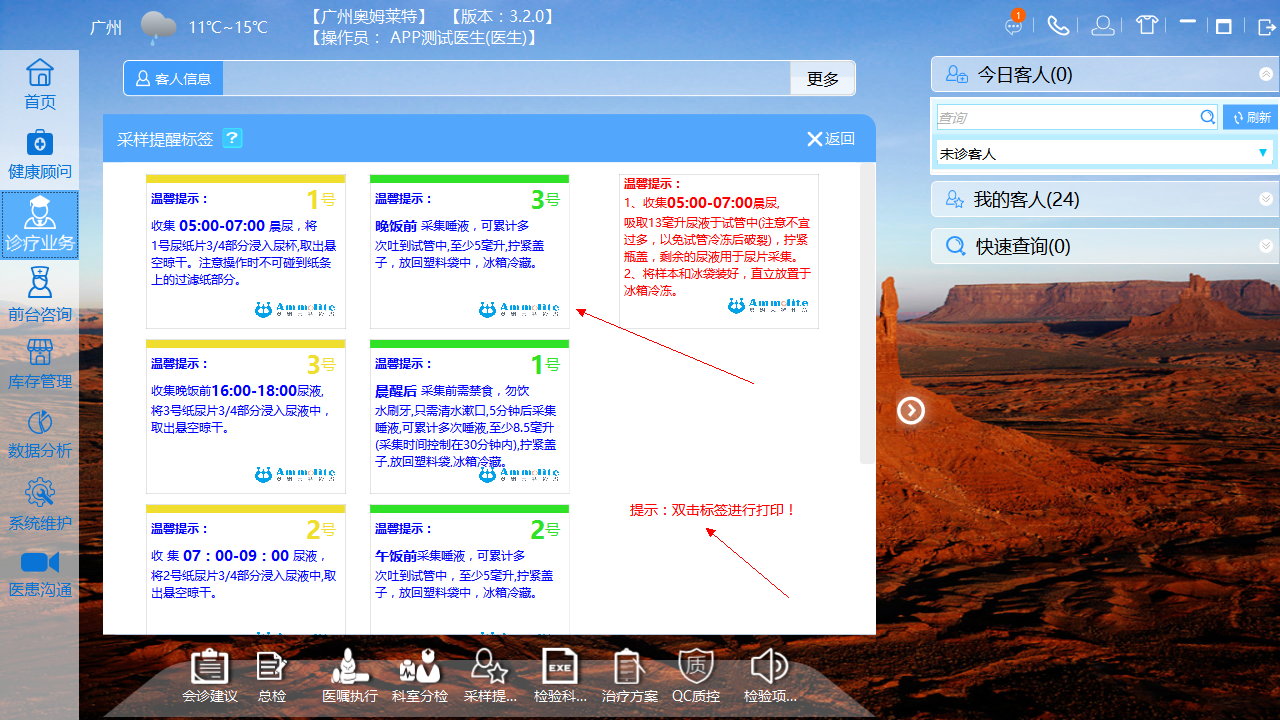Click the 刷新 button
This screenshot has height=720, width=1280.
1250,117
